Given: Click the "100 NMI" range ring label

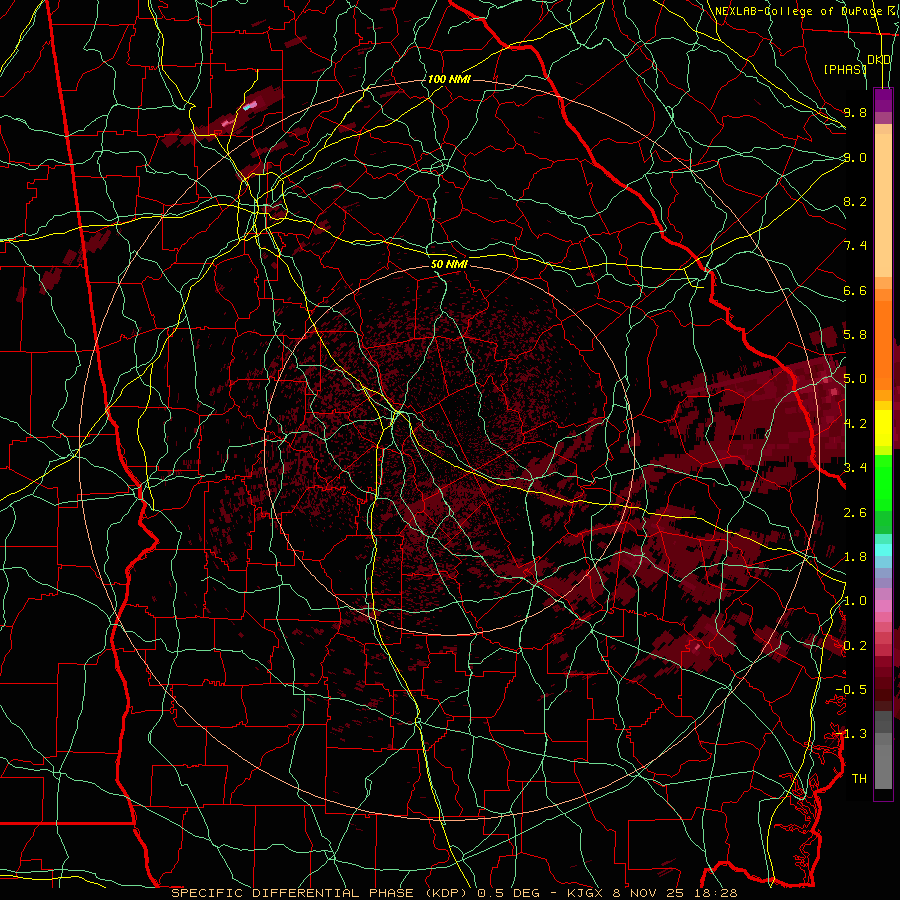Looking at the screenshot, I should point(449,79).
